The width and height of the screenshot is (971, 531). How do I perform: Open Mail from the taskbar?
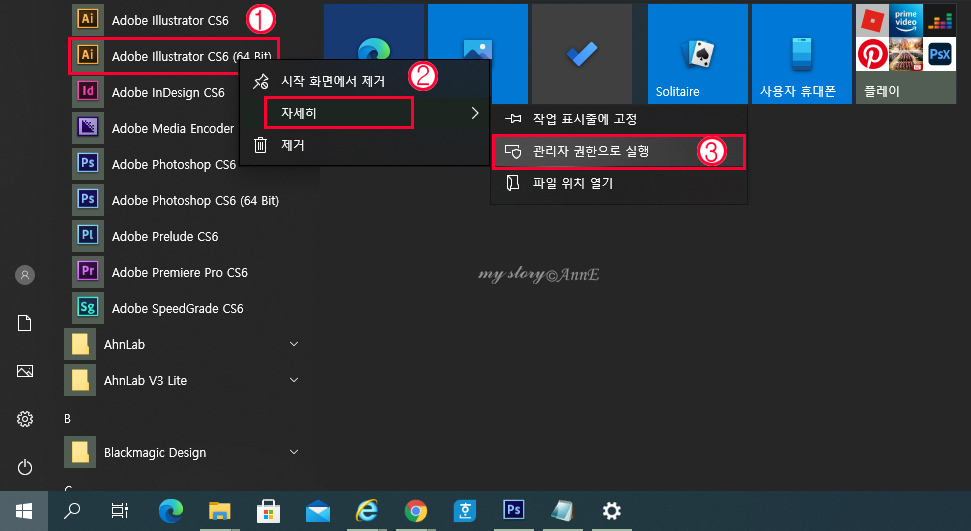[318, 512]
